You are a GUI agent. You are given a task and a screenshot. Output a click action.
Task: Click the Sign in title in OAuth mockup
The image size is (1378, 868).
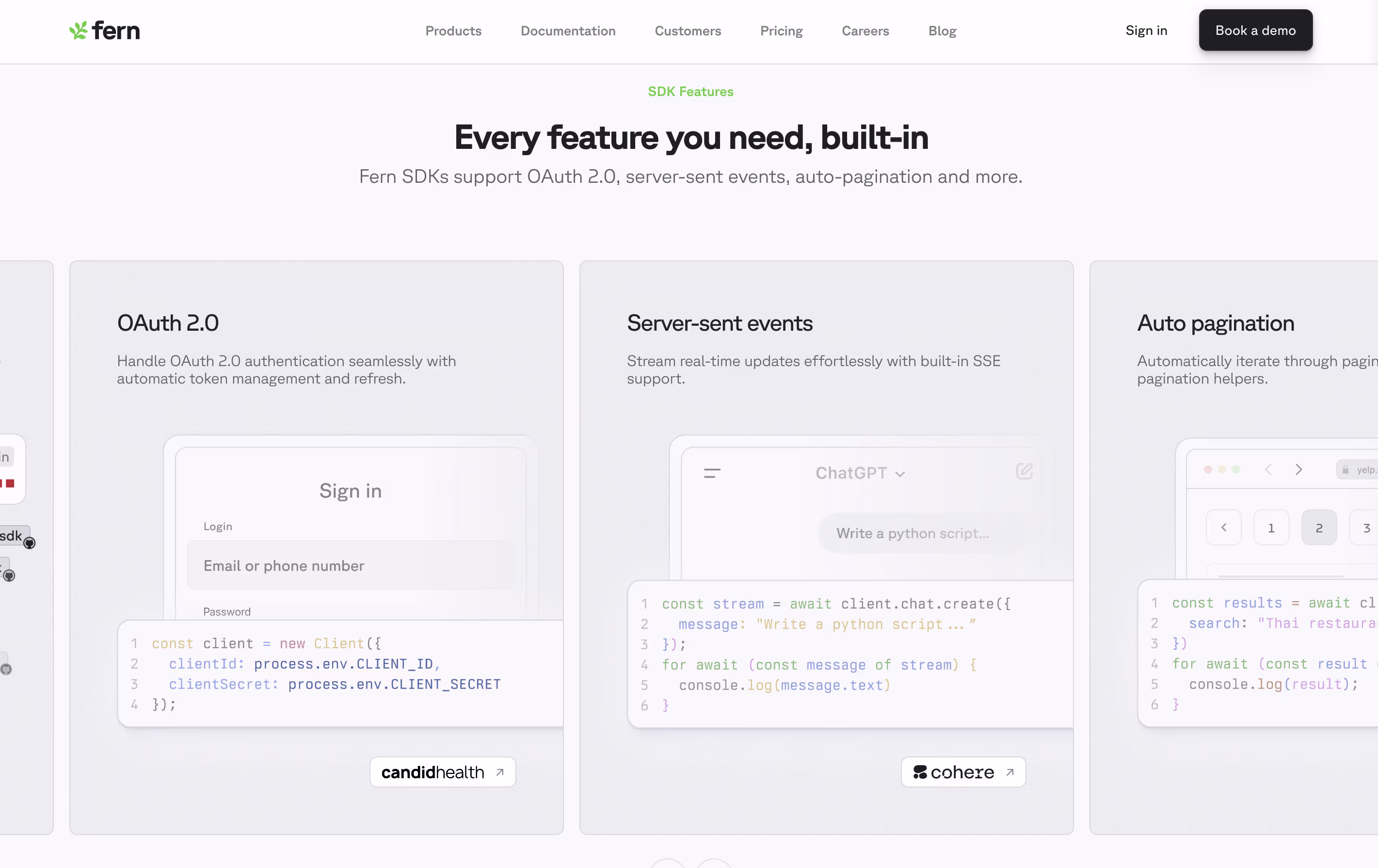coord(350,491)
